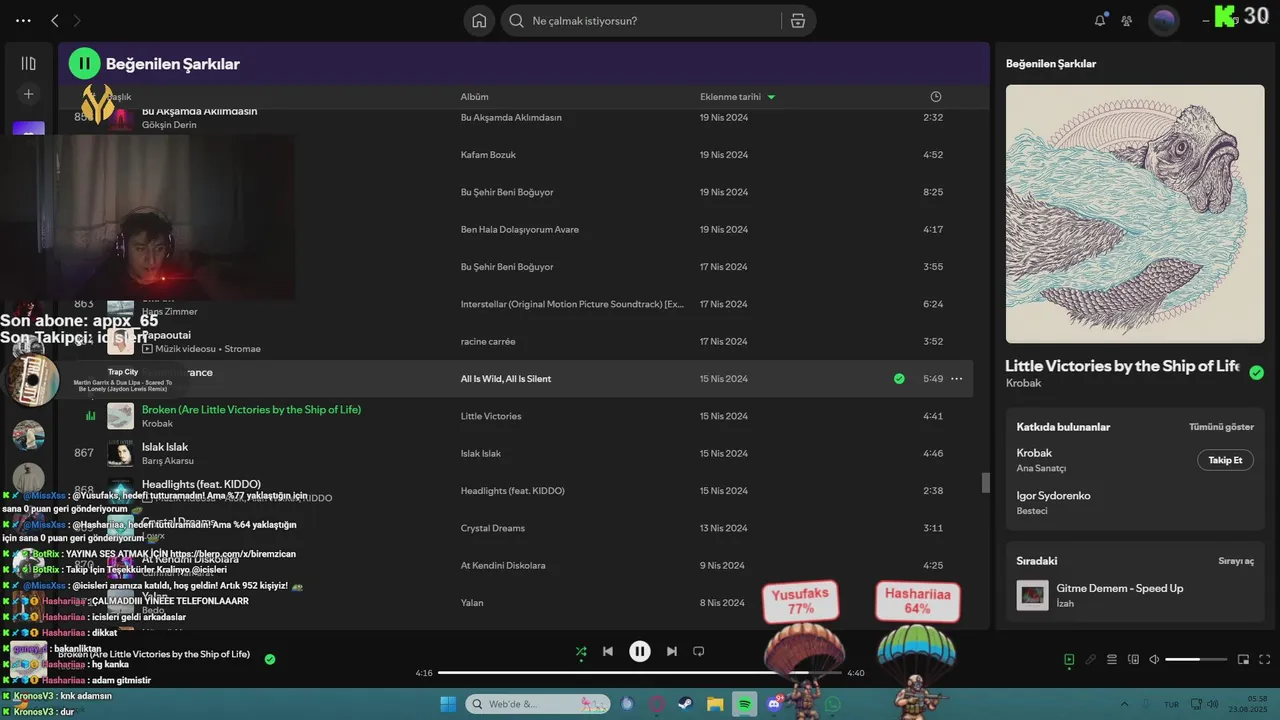
Task: Sort by the duration clock column
Action: (x=936, y=97)
